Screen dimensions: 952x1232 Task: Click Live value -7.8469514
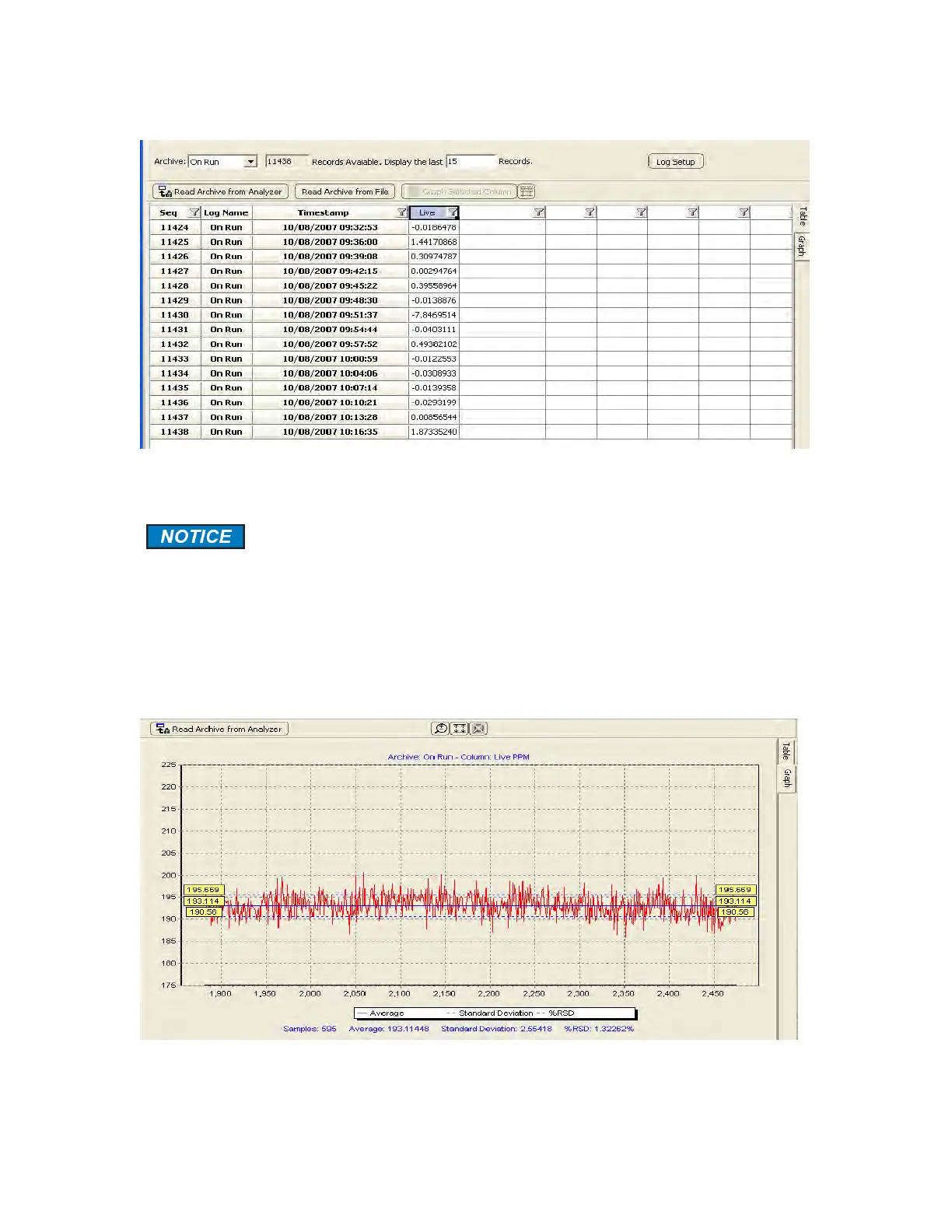434,315
